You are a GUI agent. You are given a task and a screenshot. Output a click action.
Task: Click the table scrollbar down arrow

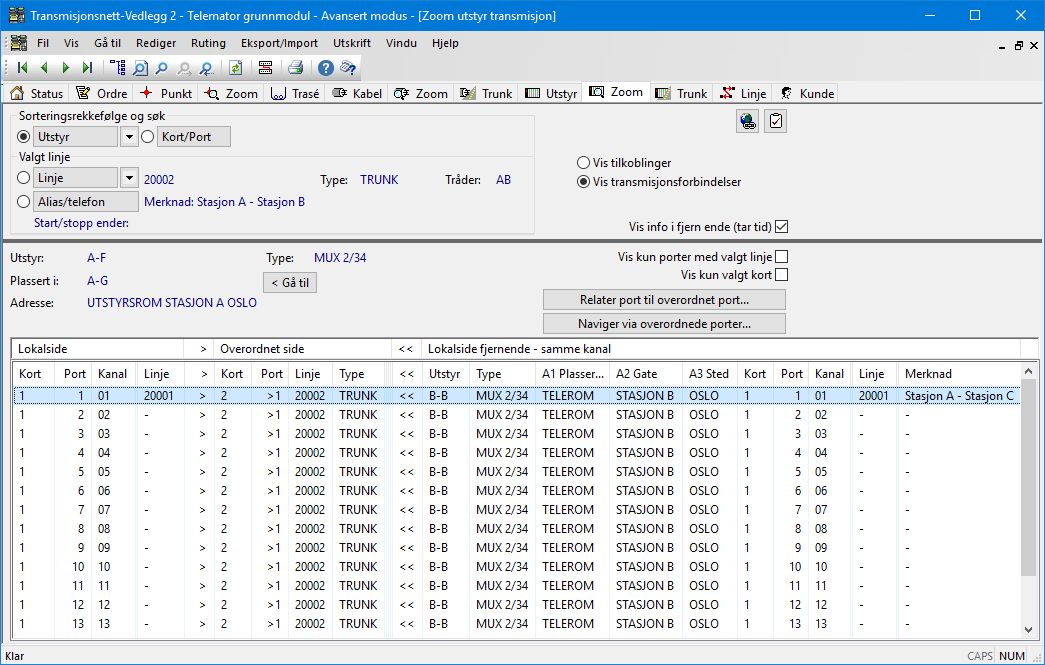coord(1028,630)
